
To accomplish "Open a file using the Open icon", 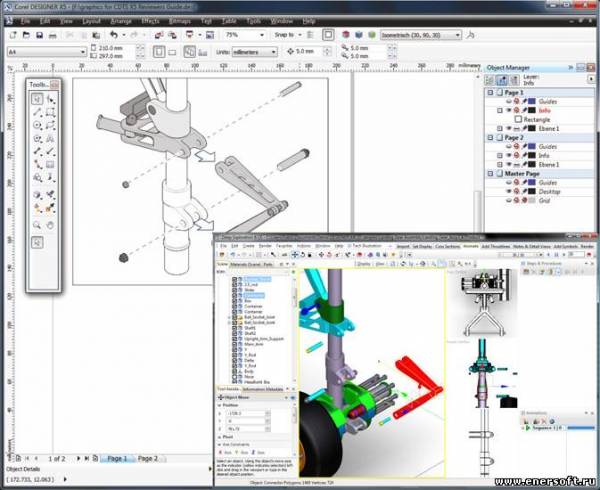I will tap(26, 35).
